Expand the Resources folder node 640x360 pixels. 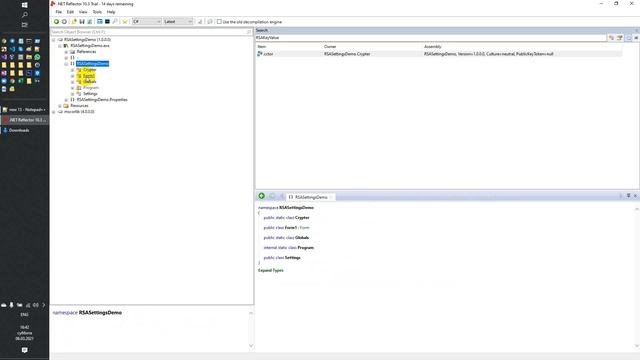[60, 106]
